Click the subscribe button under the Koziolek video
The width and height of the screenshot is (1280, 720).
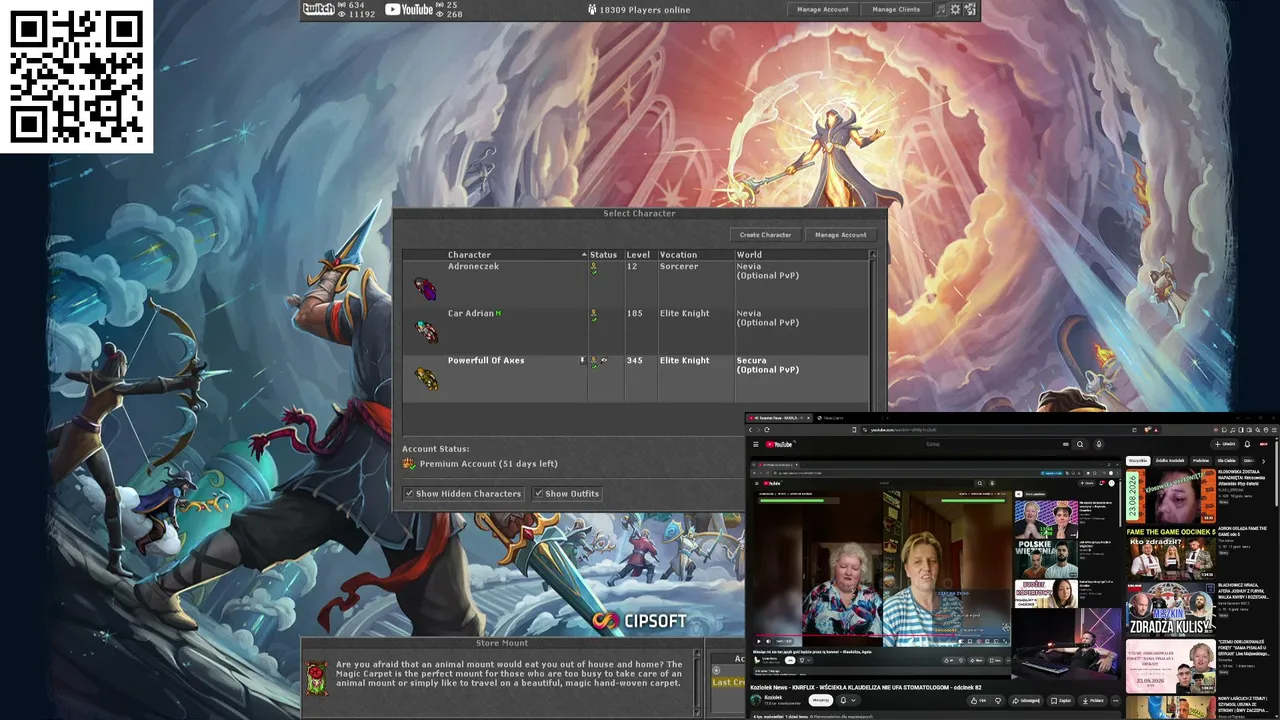pos(820,700)
